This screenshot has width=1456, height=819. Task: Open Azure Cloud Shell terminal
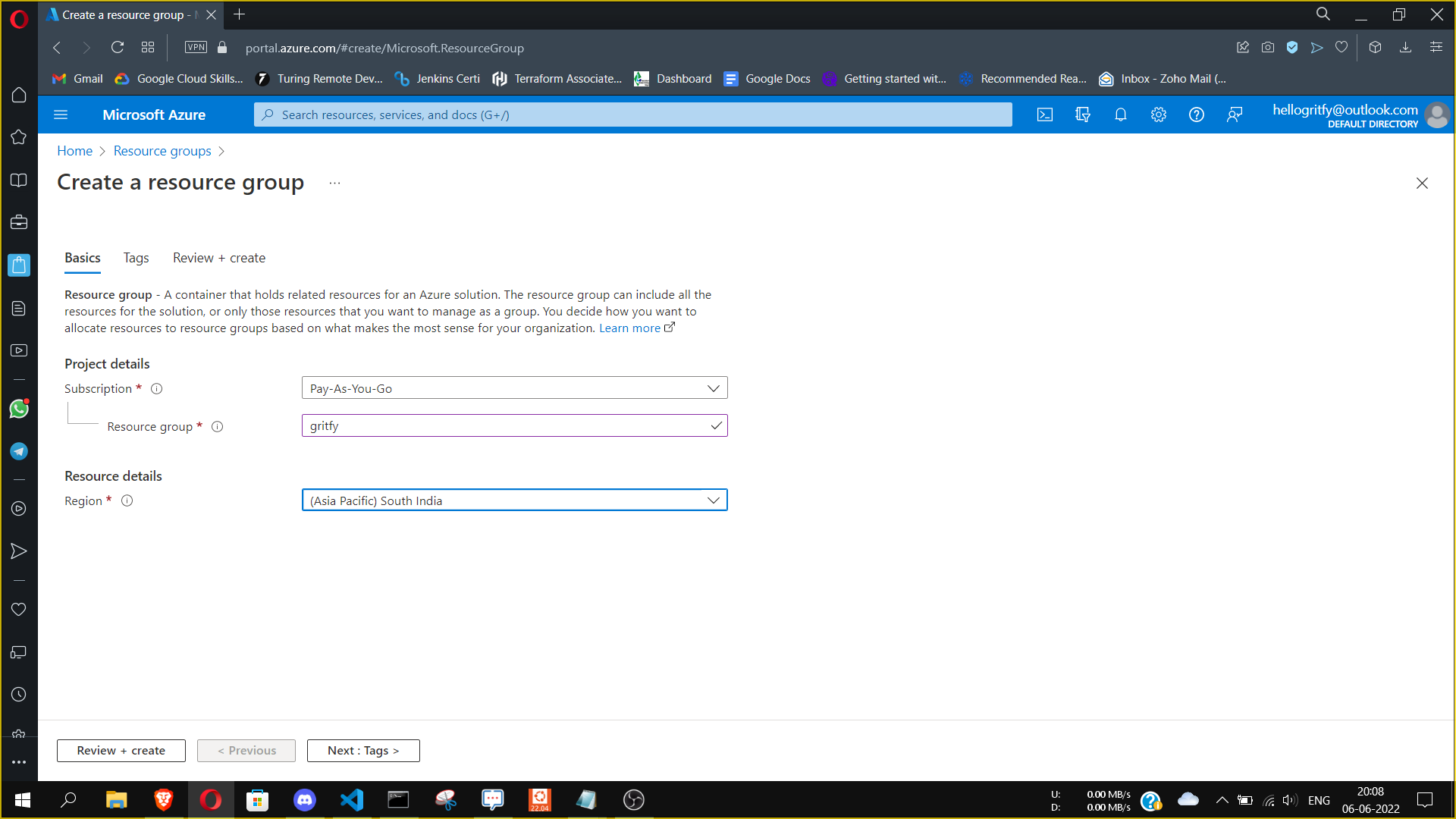pos(1044,115)
